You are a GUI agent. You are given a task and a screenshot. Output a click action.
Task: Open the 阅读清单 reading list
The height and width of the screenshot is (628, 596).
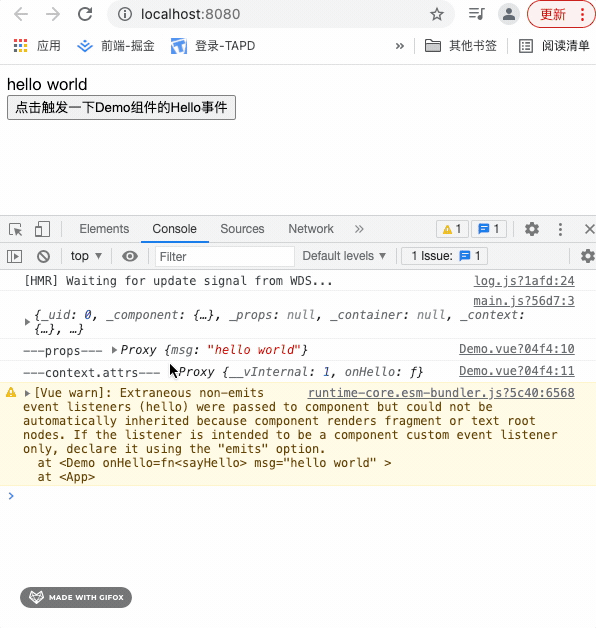(x=554, y=46)
